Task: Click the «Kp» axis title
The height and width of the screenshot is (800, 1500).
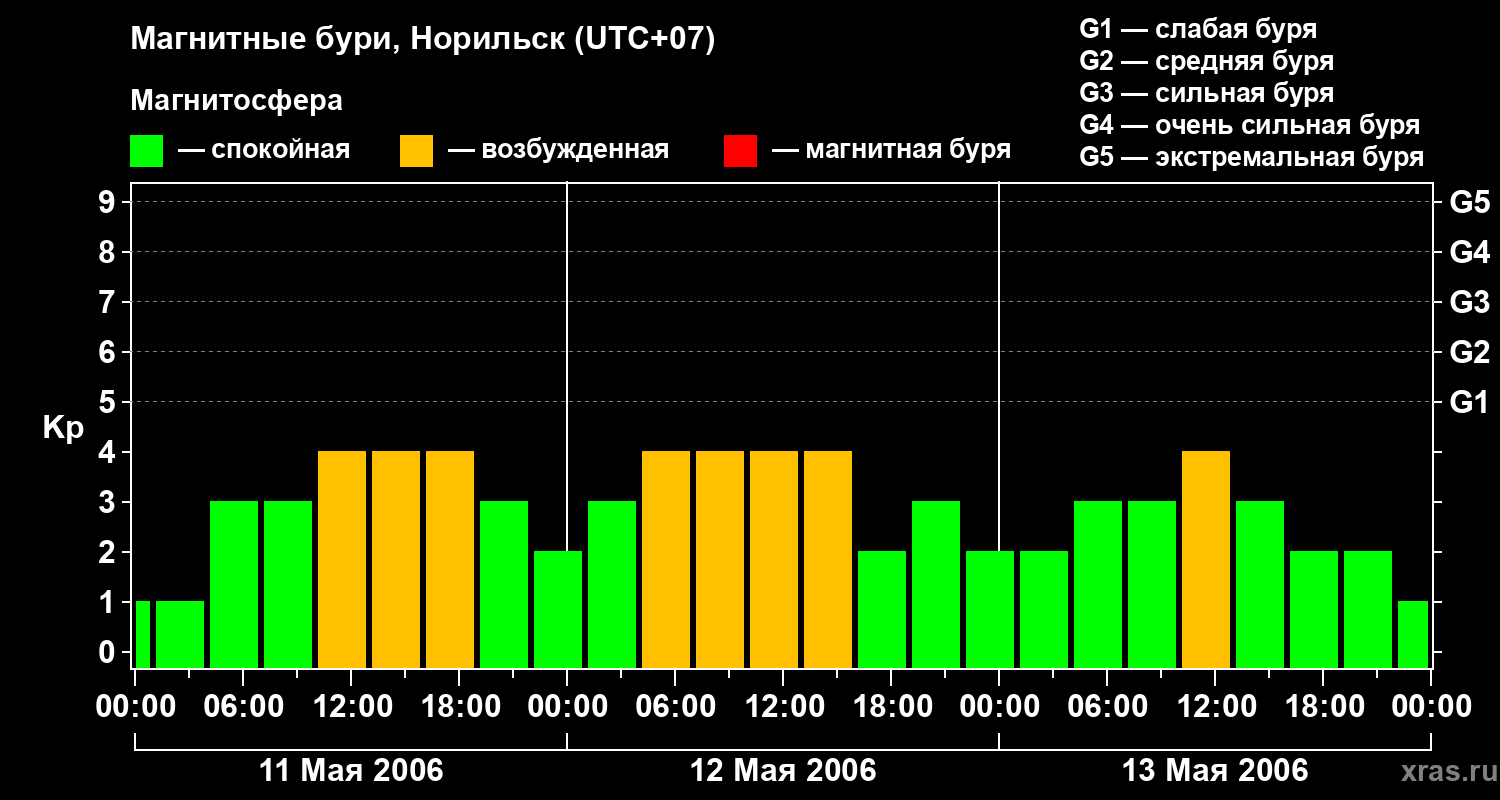Action: point(63,428)
